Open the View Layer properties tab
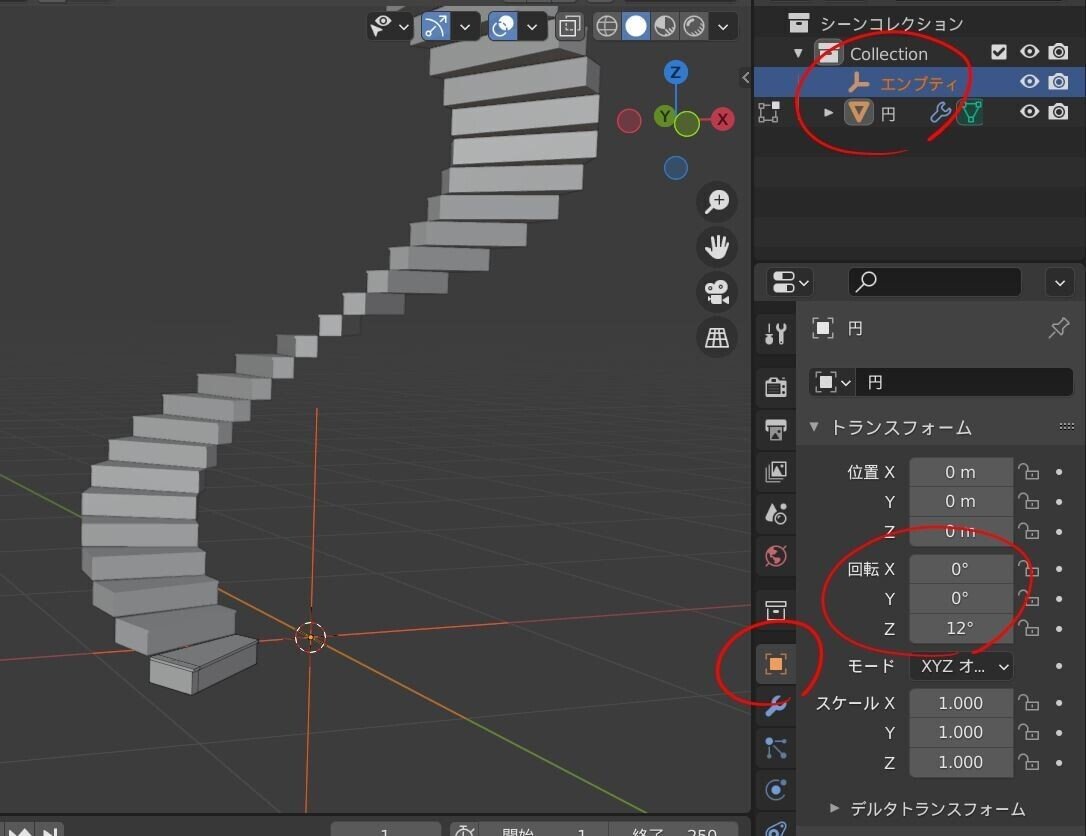The image size is (1086, 836). click(x=776, y=472)
